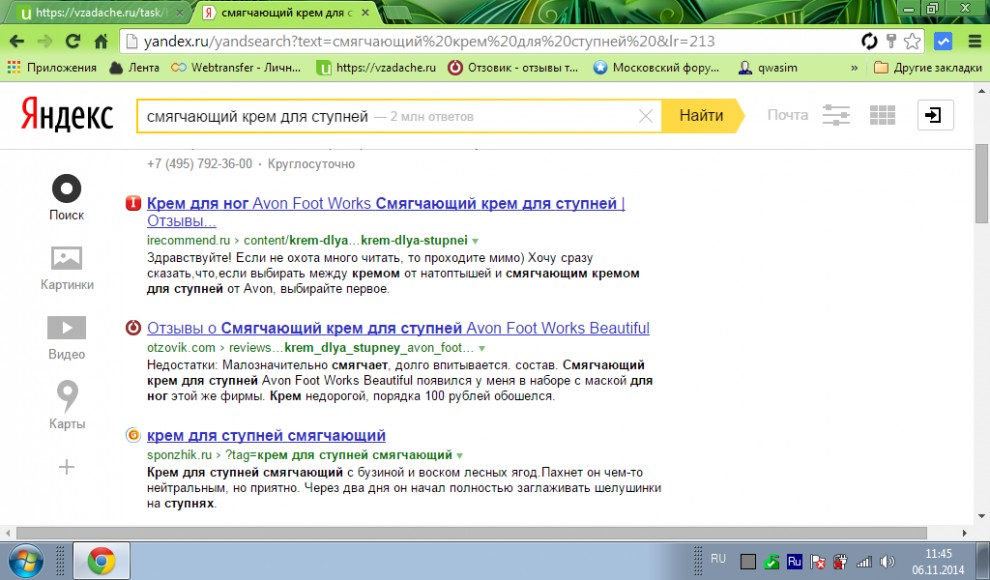
Task: Select the Поиск section in the sidebar
Action: 66,198
